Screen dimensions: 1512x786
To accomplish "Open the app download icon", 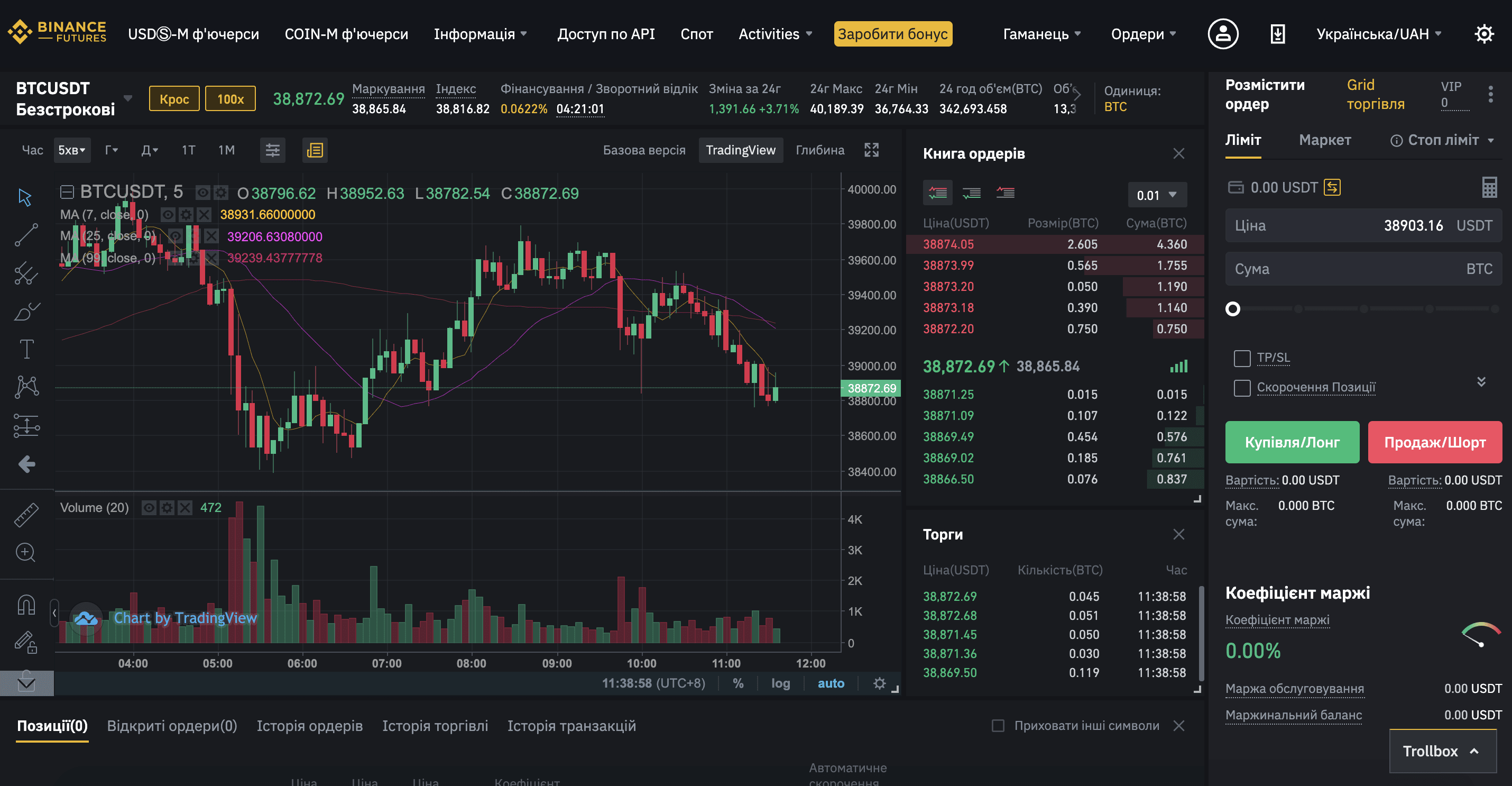I will click(x=1278, y=33).
